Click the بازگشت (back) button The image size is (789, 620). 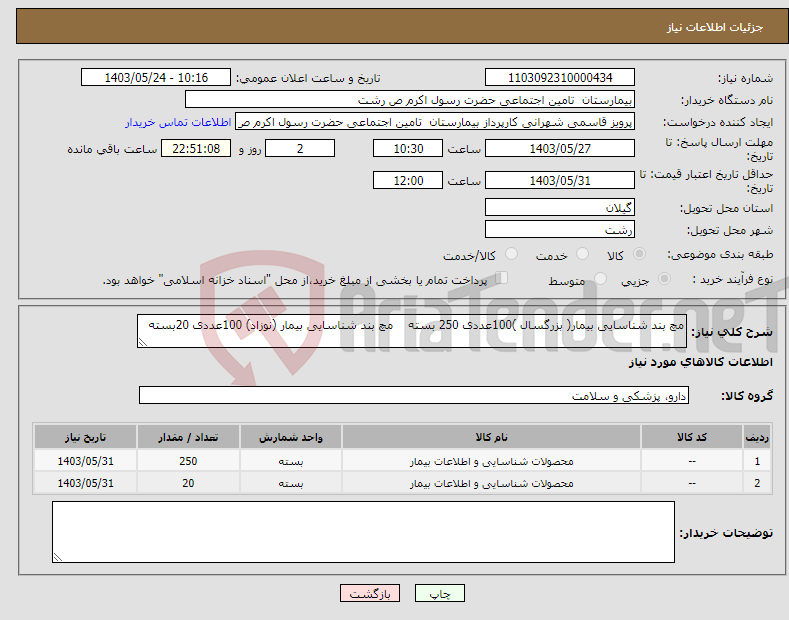click(370, 593)
